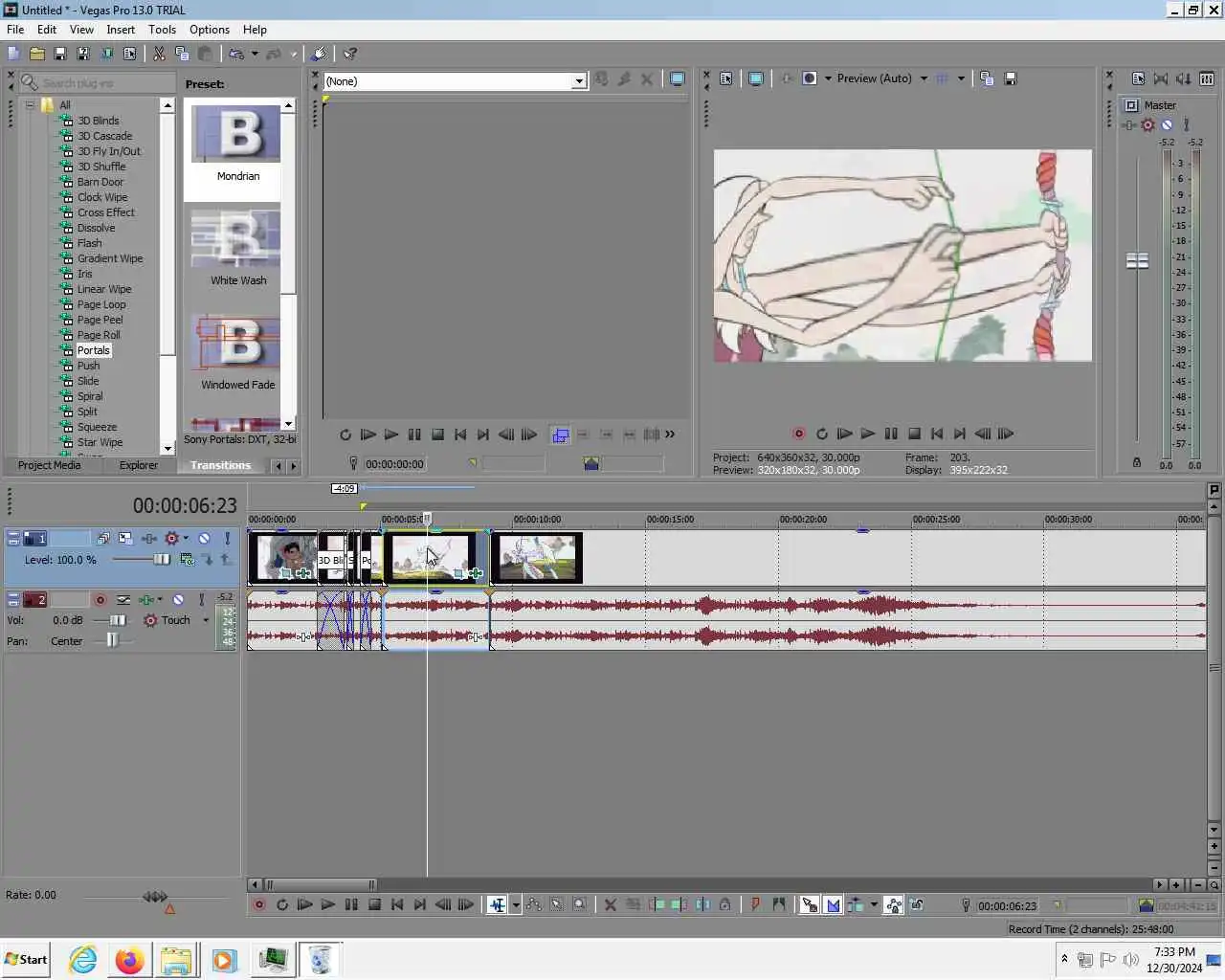Open edit tool selector dropdown arrow

(516, 904)
